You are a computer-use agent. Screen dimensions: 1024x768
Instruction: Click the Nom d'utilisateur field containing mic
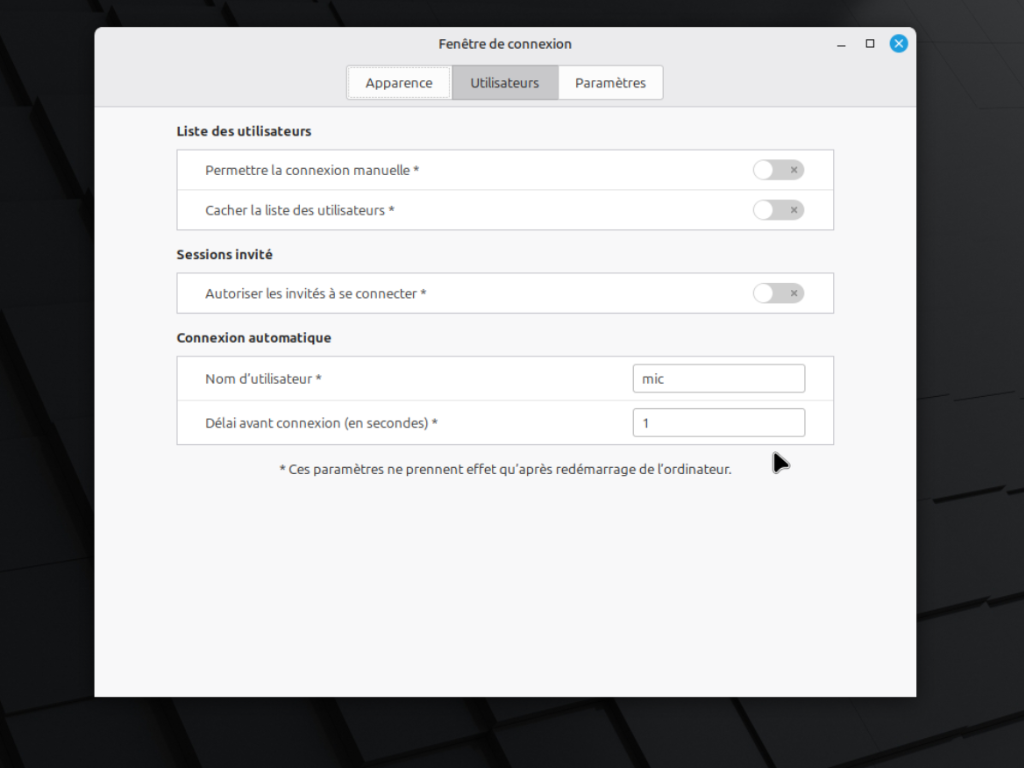tap(718, 379)
